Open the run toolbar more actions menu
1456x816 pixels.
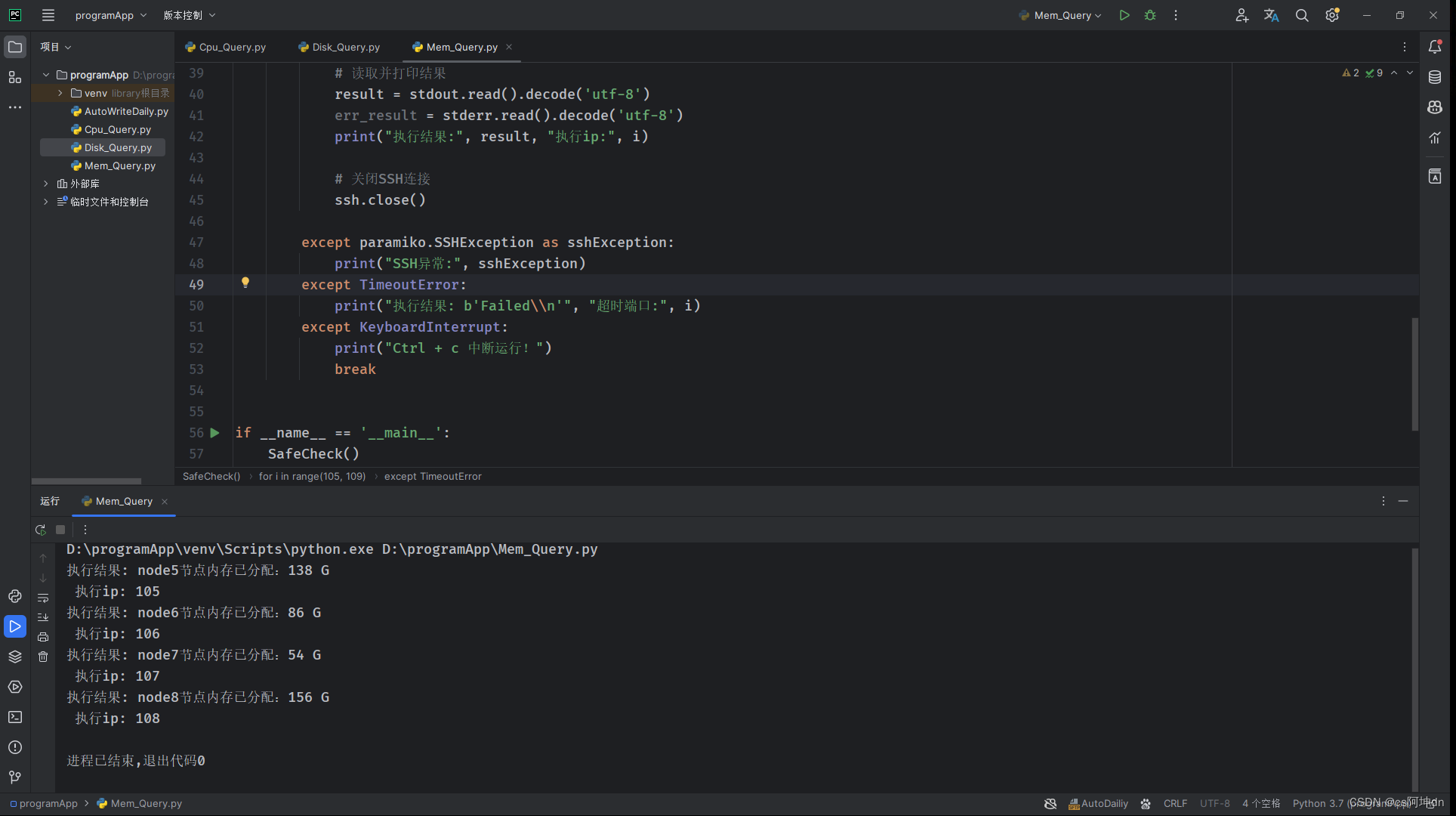point(1176,15)
